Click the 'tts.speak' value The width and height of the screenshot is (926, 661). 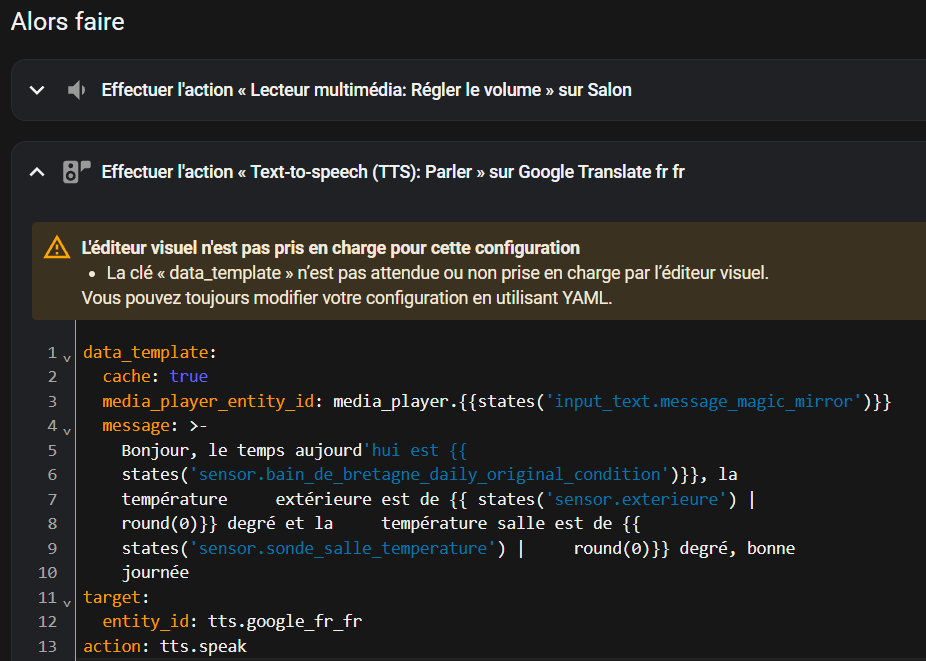pyautogui.click(x=203, y=646)
